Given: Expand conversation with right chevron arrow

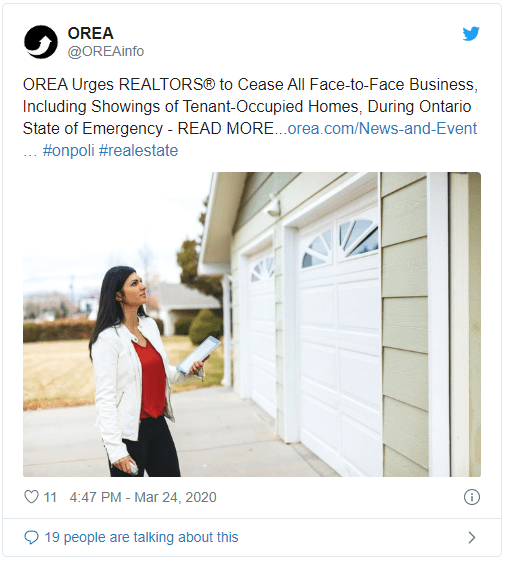Looking at the screenshot, I should (472, 537).
